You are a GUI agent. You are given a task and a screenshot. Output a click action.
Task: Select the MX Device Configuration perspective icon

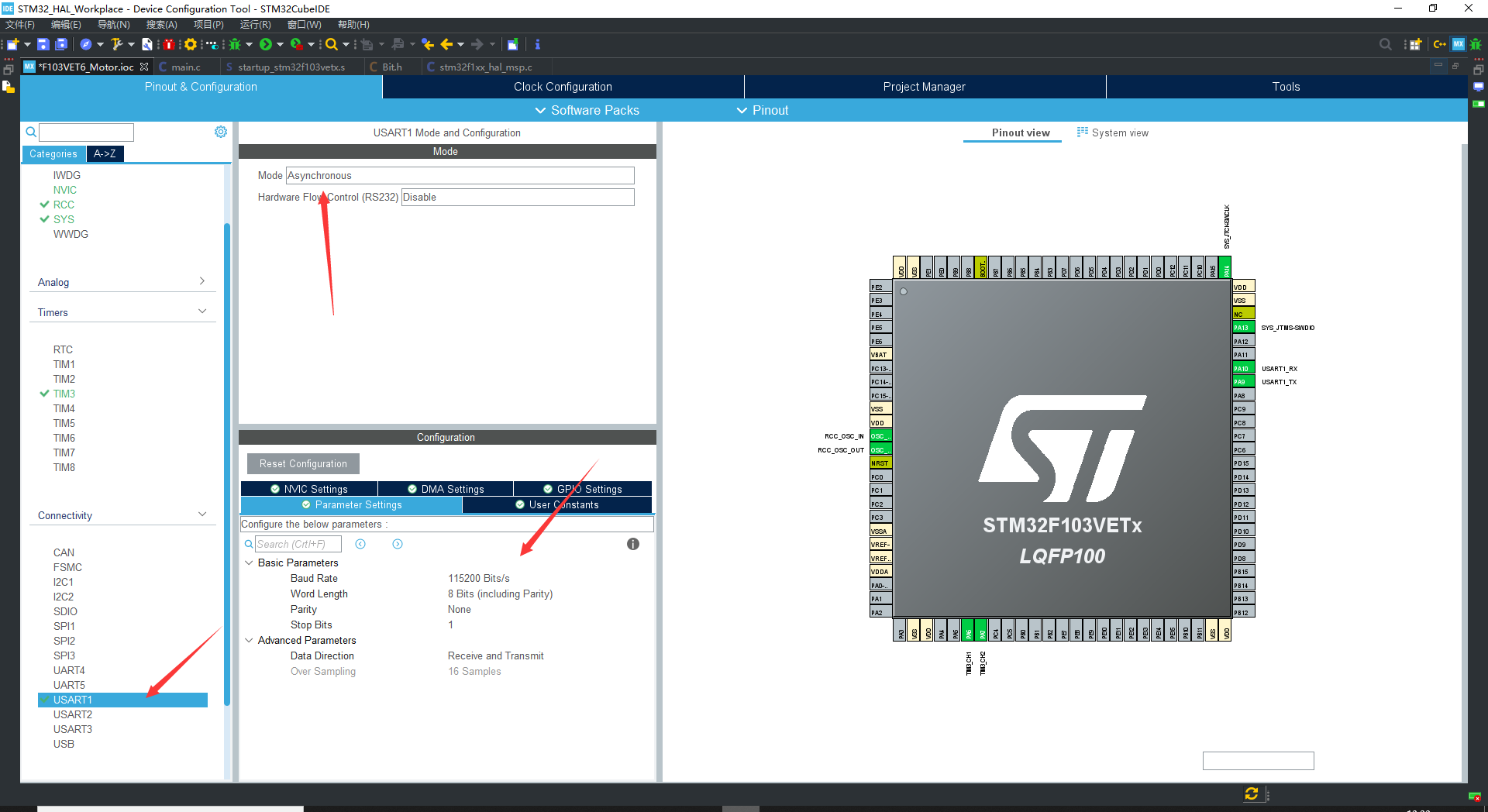(1459, 44)
